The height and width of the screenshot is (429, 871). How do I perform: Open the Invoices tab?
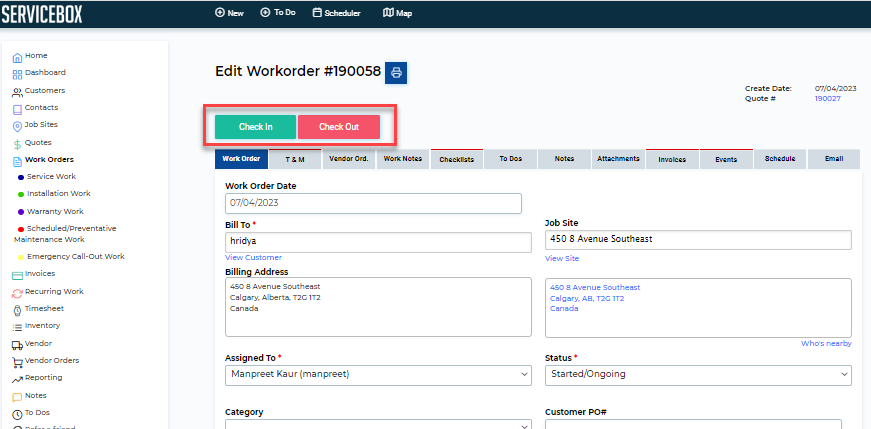pyautogui.click(x=672, y=159)
